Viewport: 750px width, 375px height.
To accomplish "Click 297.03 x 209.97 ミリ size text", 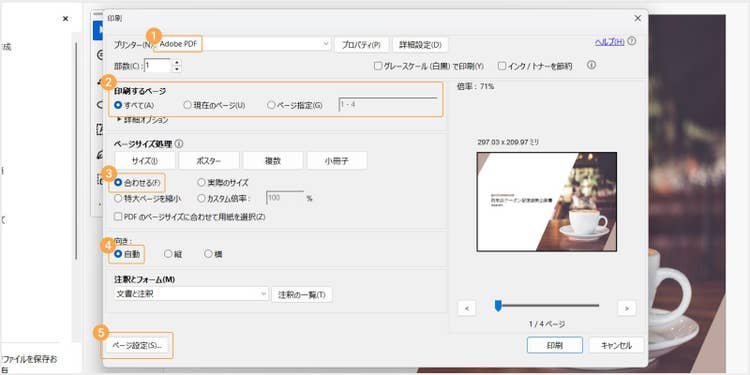I will (508, 142).
